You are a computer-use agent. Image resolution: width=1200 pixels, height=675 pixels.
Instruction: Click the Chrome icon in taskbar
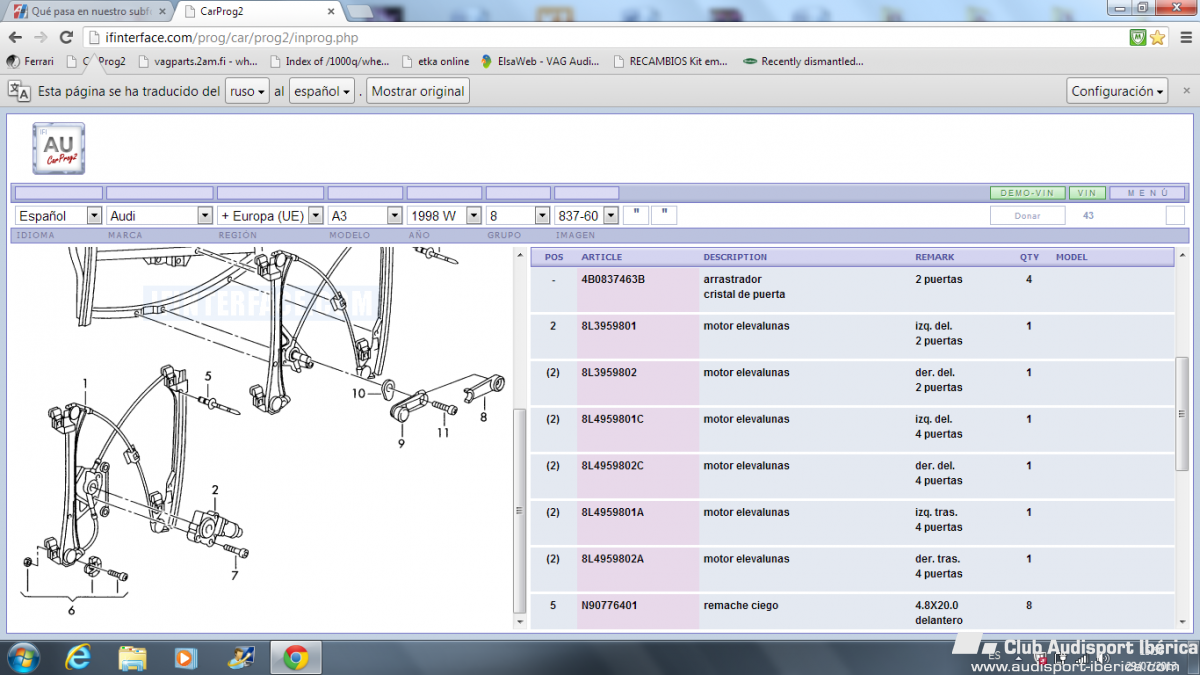(x=295, y=657)
